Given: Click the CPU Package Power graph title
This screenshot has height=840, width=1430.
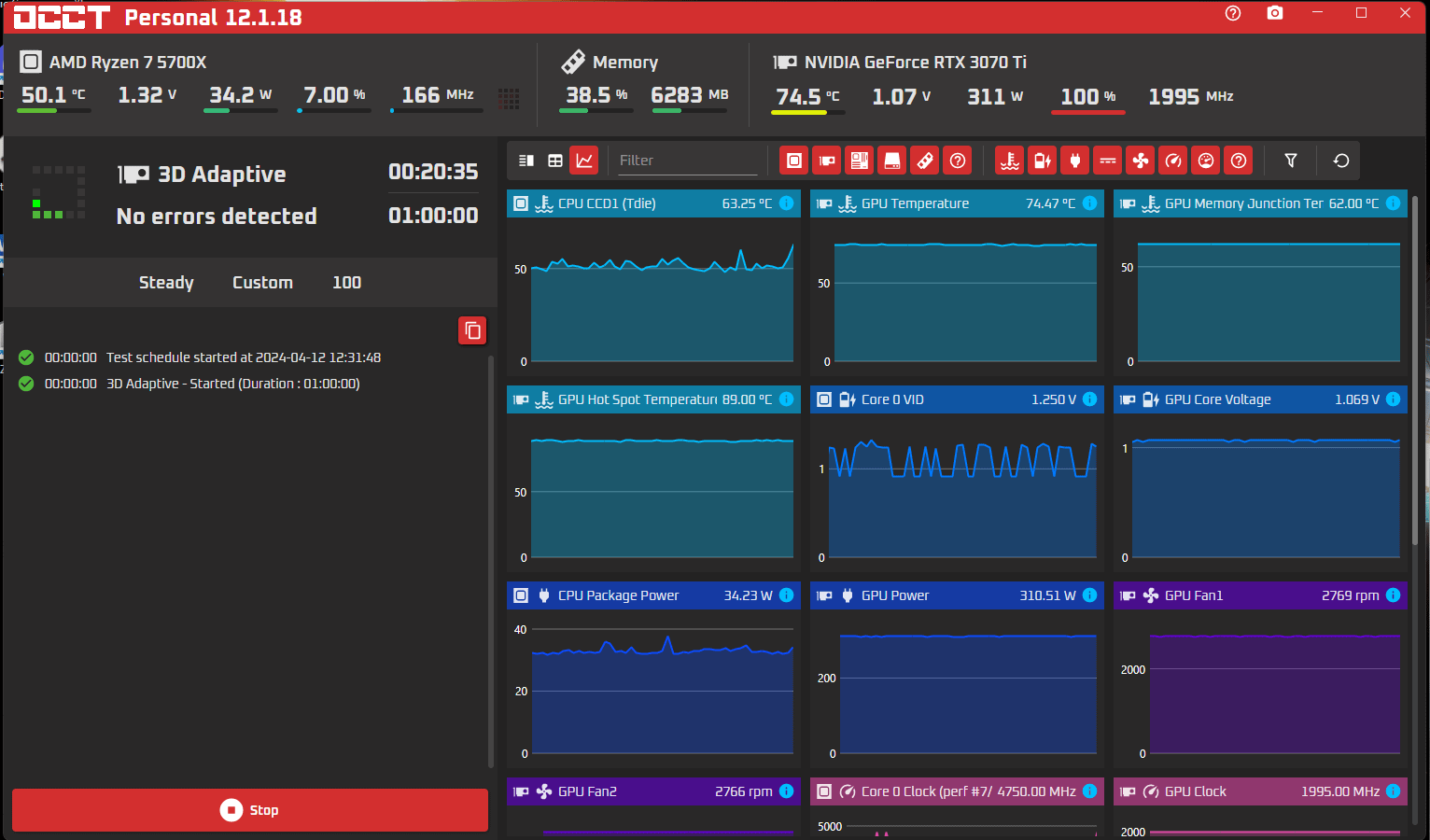Looking at the screenshot, I should tap(618, 595).
